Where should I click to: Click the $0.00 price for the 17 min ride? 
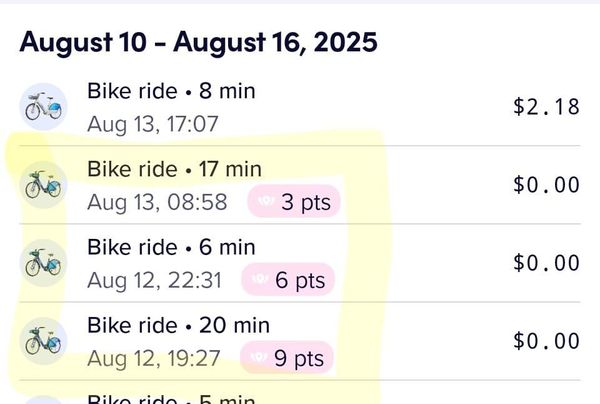546,184
